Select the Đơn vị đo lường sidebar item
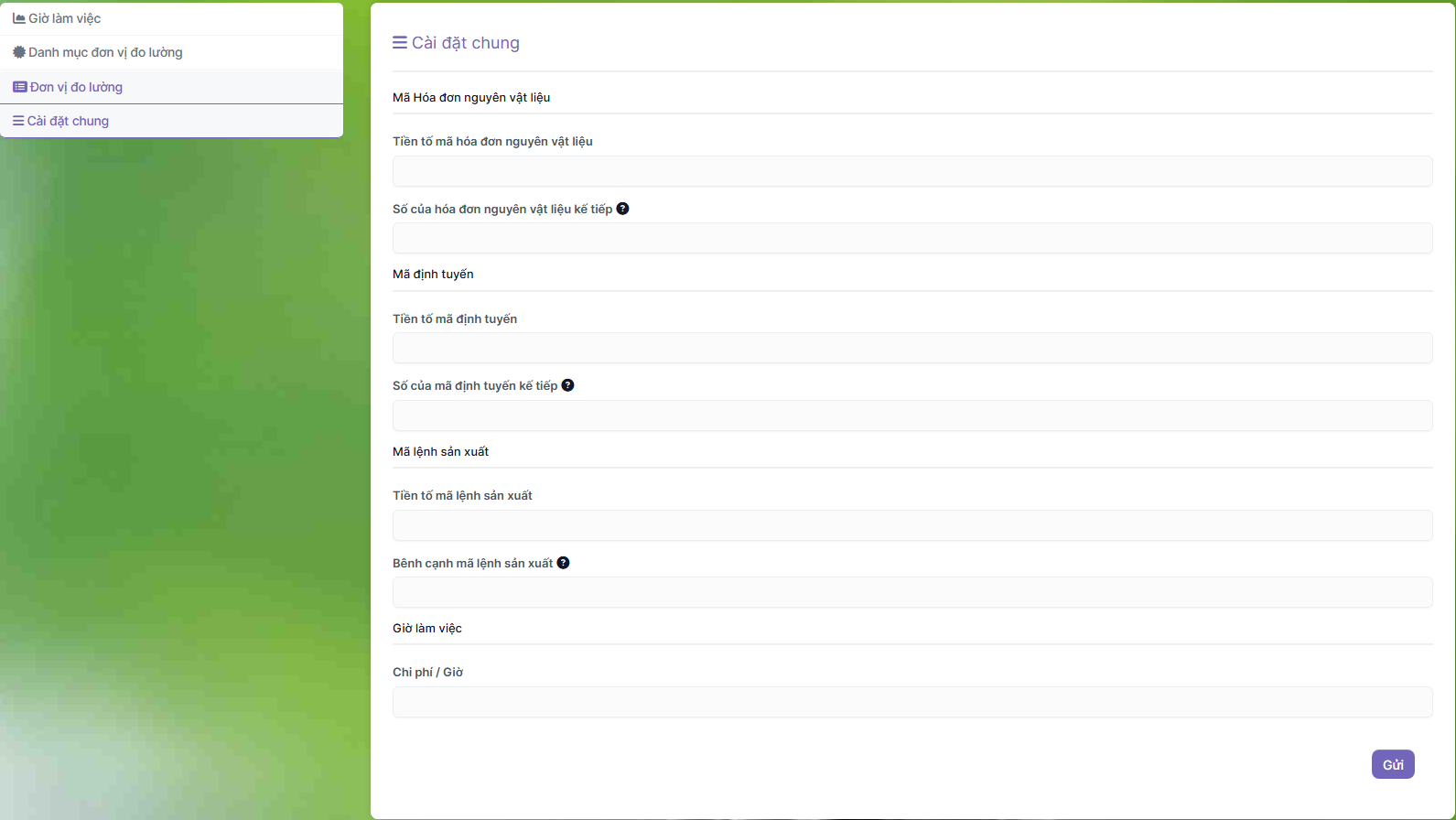This screenshot has height=820, width=1456. click(x=76, y=87)
